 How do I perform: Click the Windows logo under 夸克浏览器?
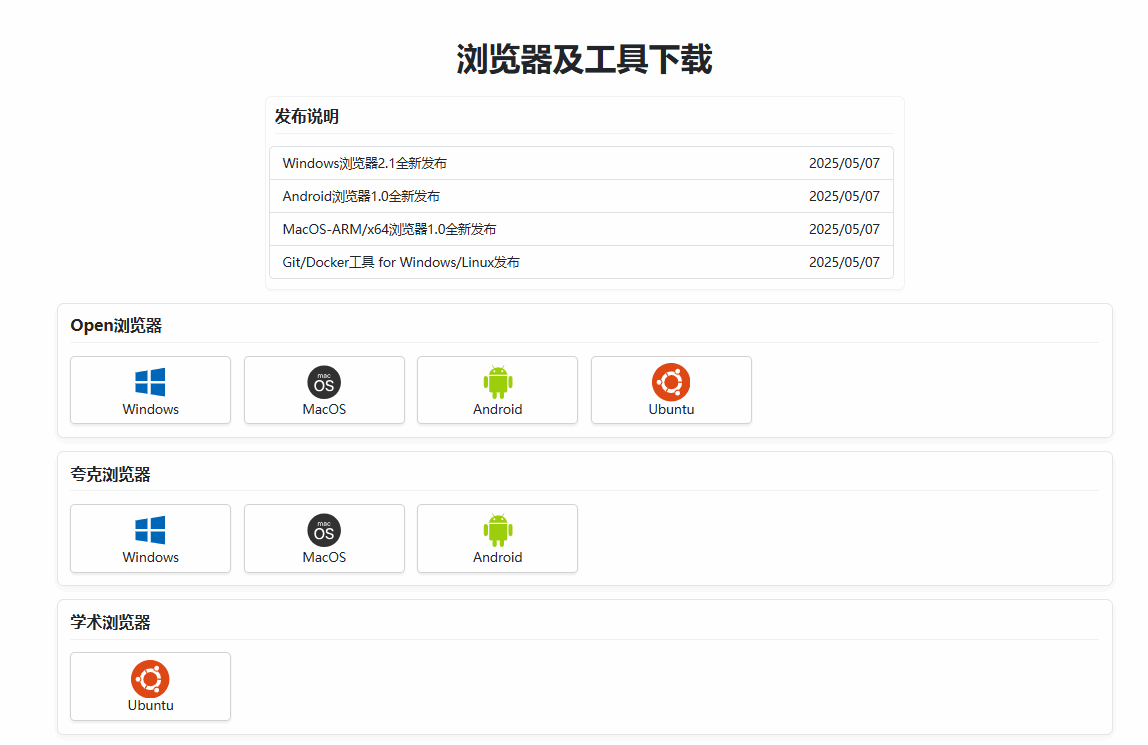(150, 531)
